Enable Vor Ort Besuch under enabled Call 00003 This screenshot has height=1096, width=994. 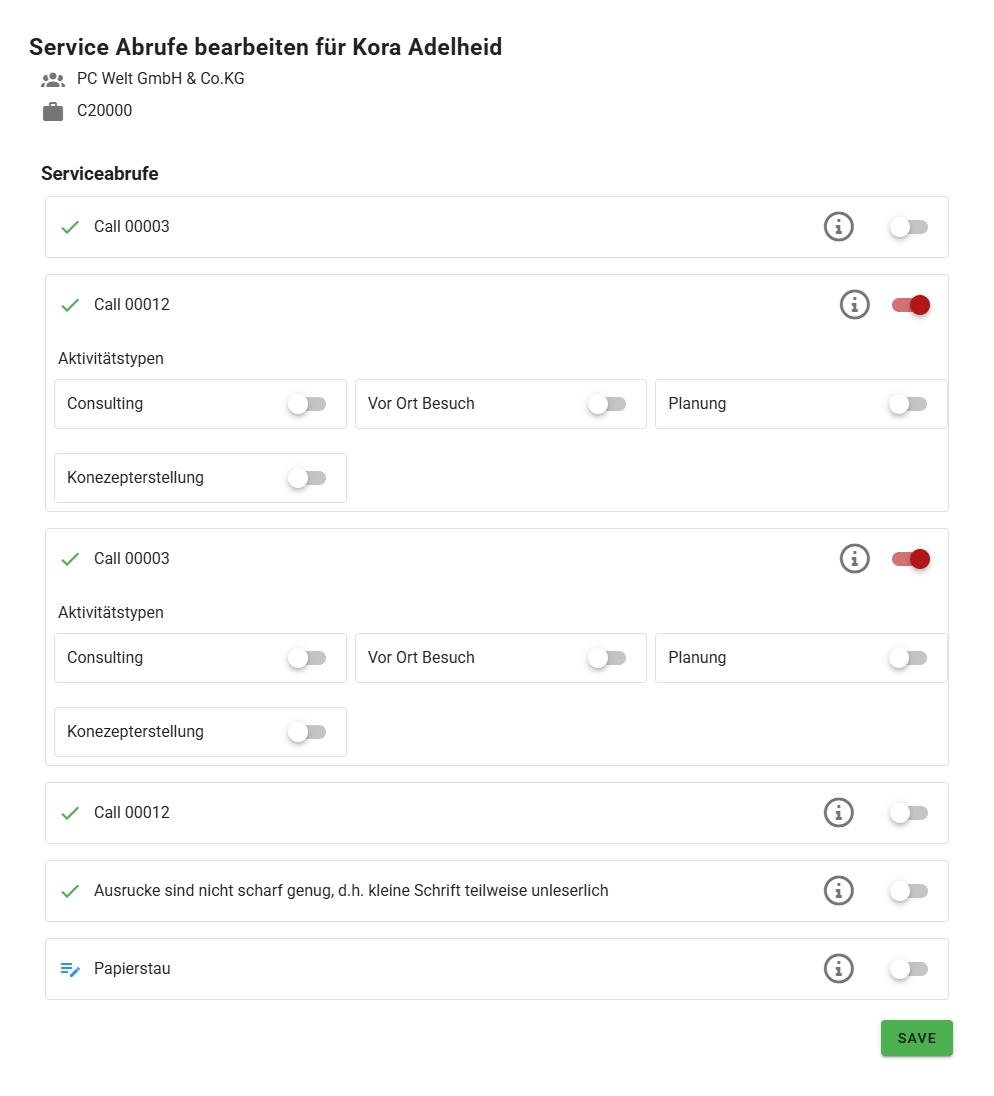click(606, 658)
